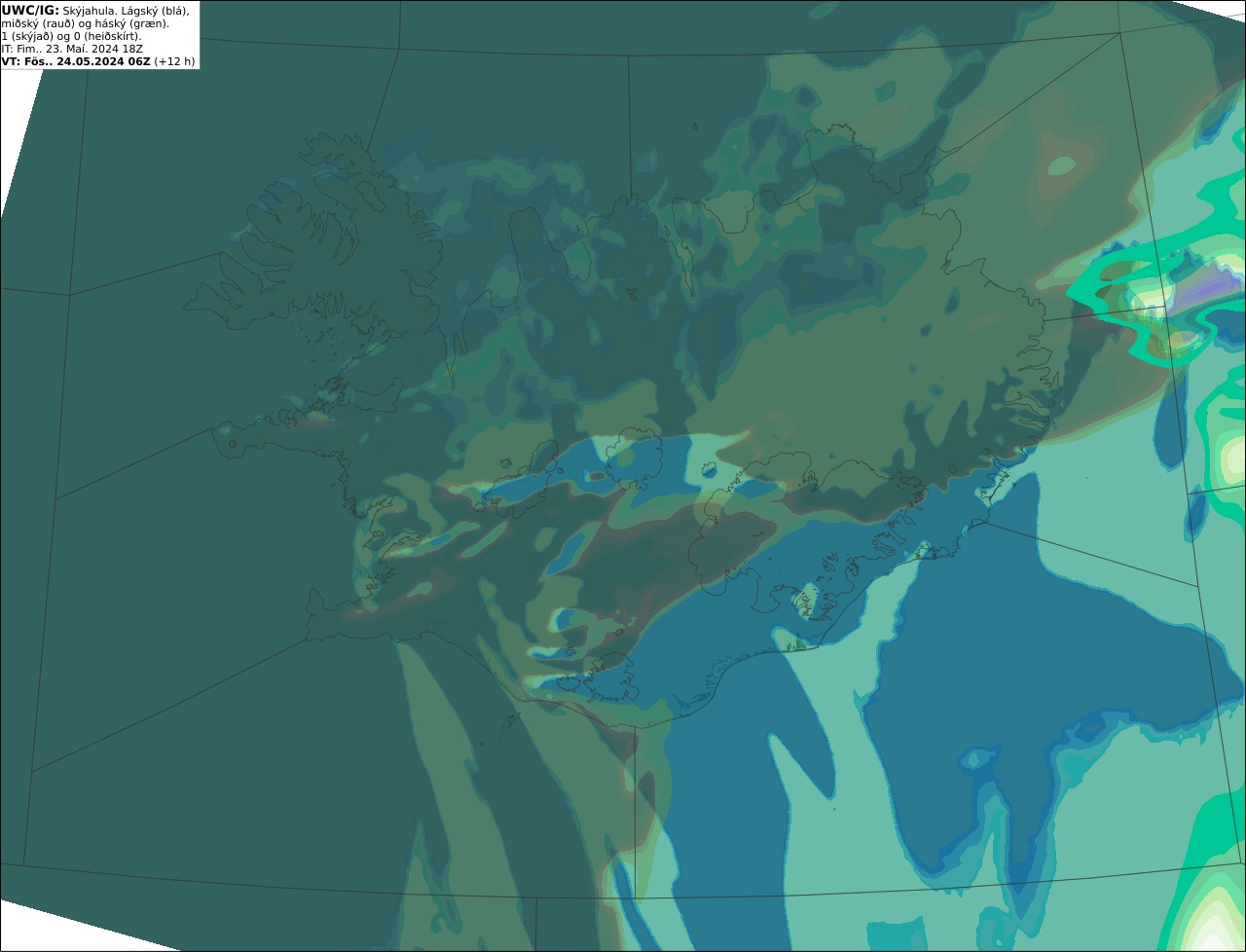The width and height of the screenshot is (1246, 952).
Task: Click the 'IT: Fim.. 23. Maí. 2024 18Z' line
Action: point(73,49)
